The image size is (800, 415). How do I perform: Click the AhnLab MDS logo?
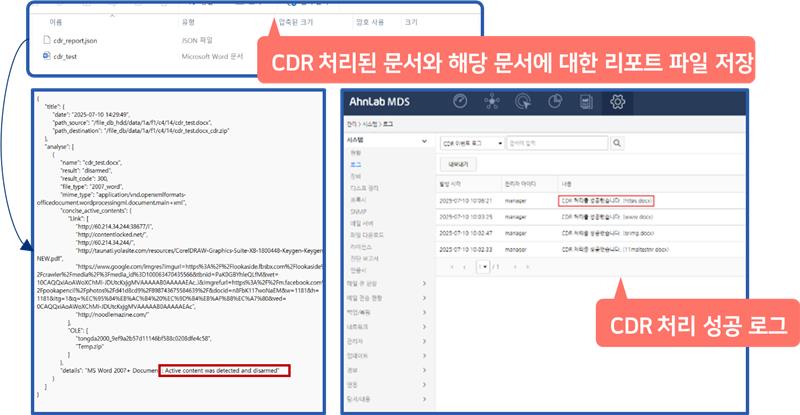[x=380, y=101]
